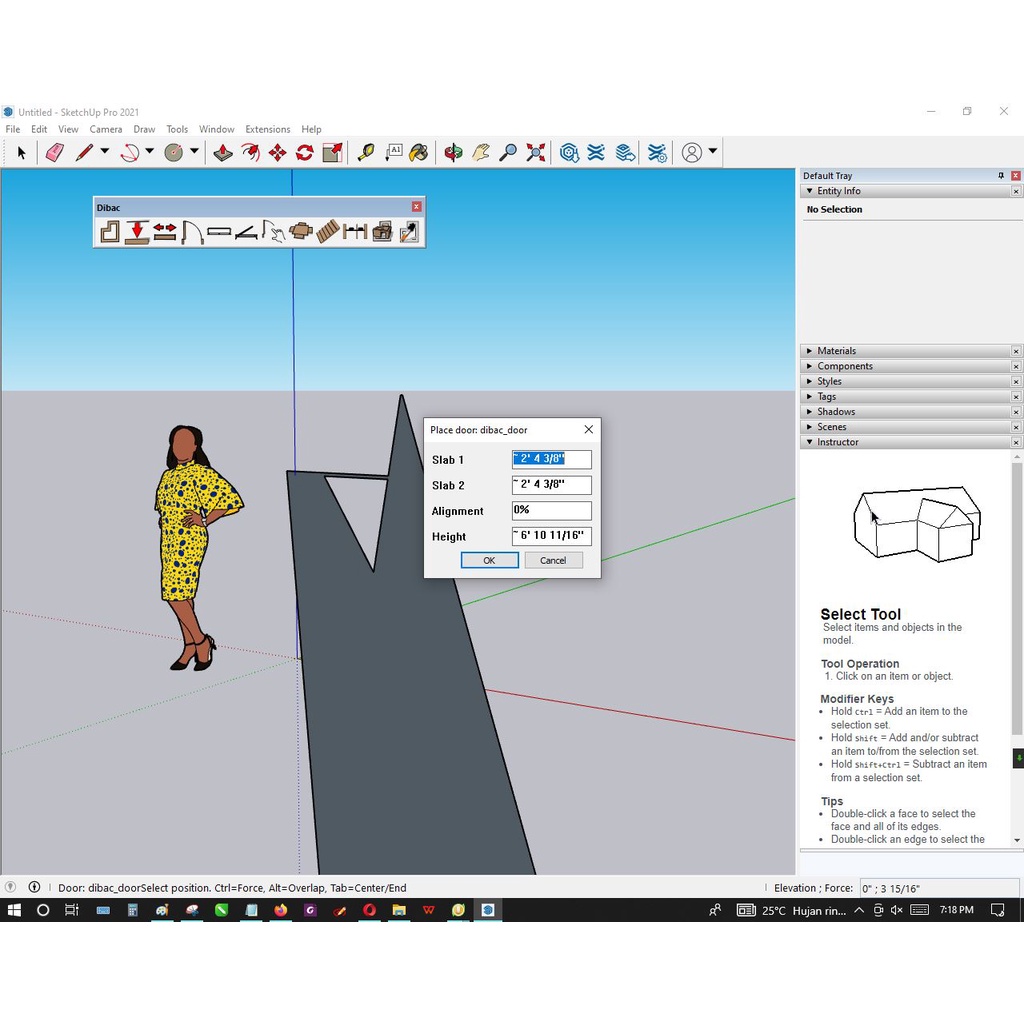The width and height of the screenshot is (1024, 1024).
Task: Activate the Tape Measure tool
Action: tap(366, 153)
